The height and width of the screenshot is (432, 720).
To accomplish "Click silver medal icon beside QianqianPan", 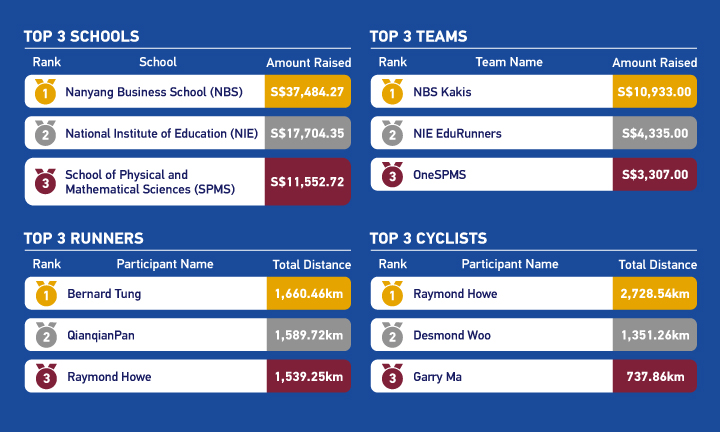I will 43,335.
